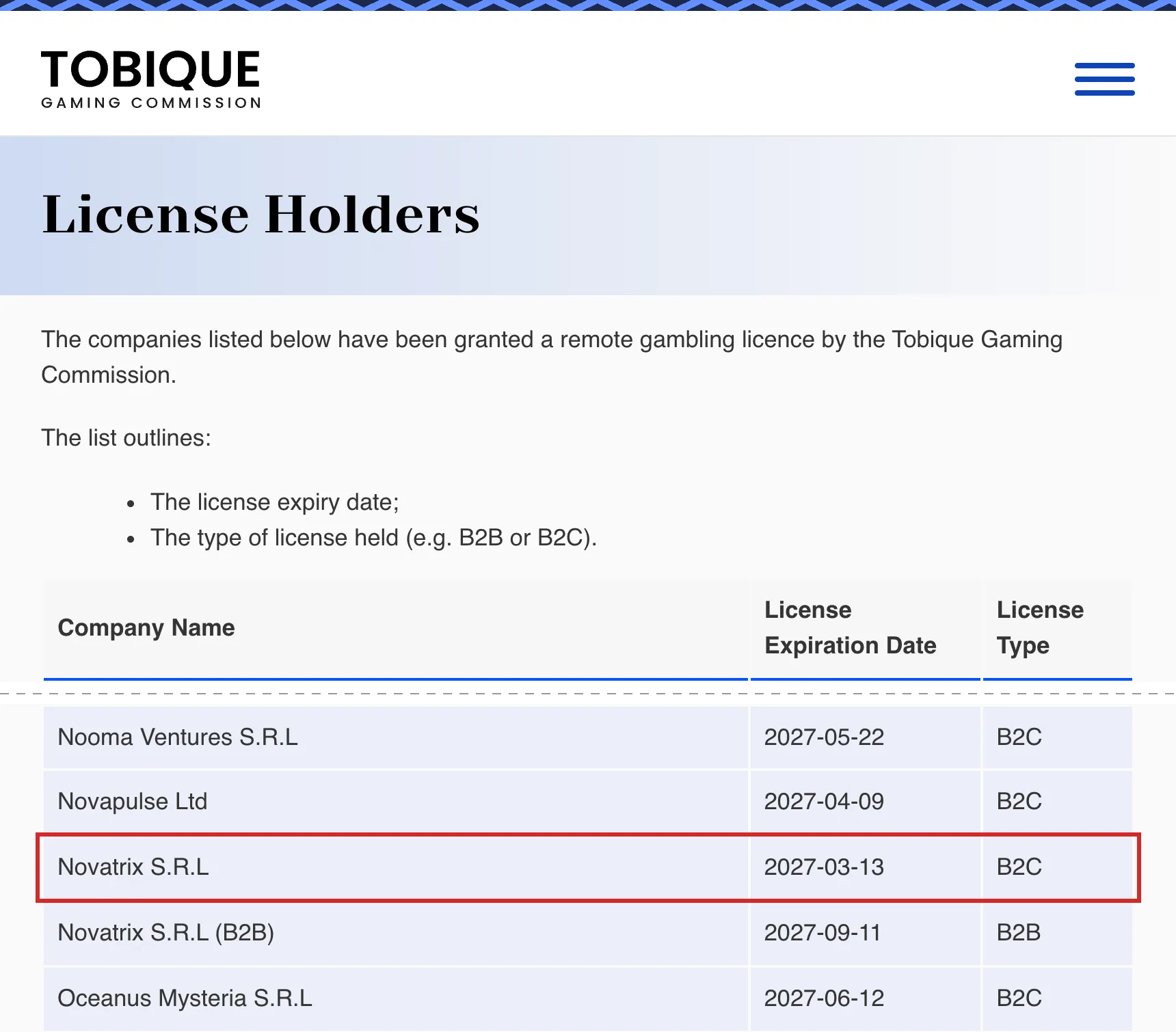Image resolution: width=1176 pixels, height=1032 pixels.
Task: Click expiration date 2027-04-09
Action: pos(824,801)
